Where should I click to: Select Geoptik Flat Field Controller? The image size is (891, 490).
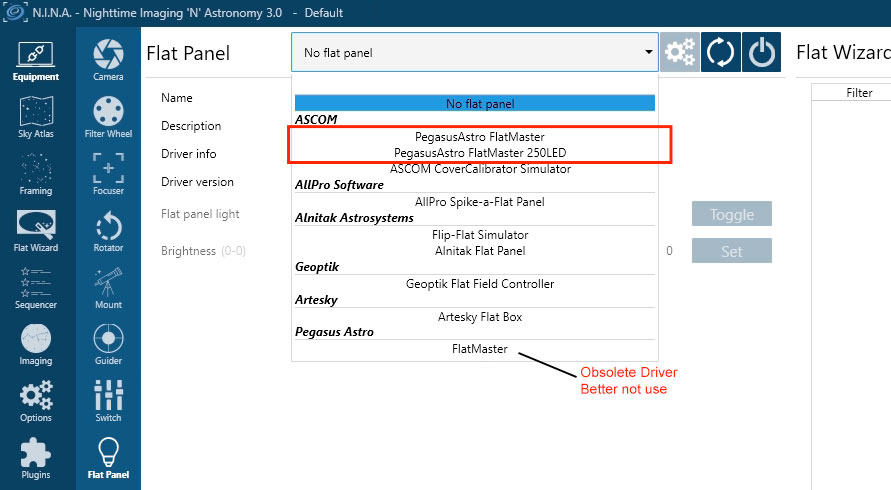[480, 284]
